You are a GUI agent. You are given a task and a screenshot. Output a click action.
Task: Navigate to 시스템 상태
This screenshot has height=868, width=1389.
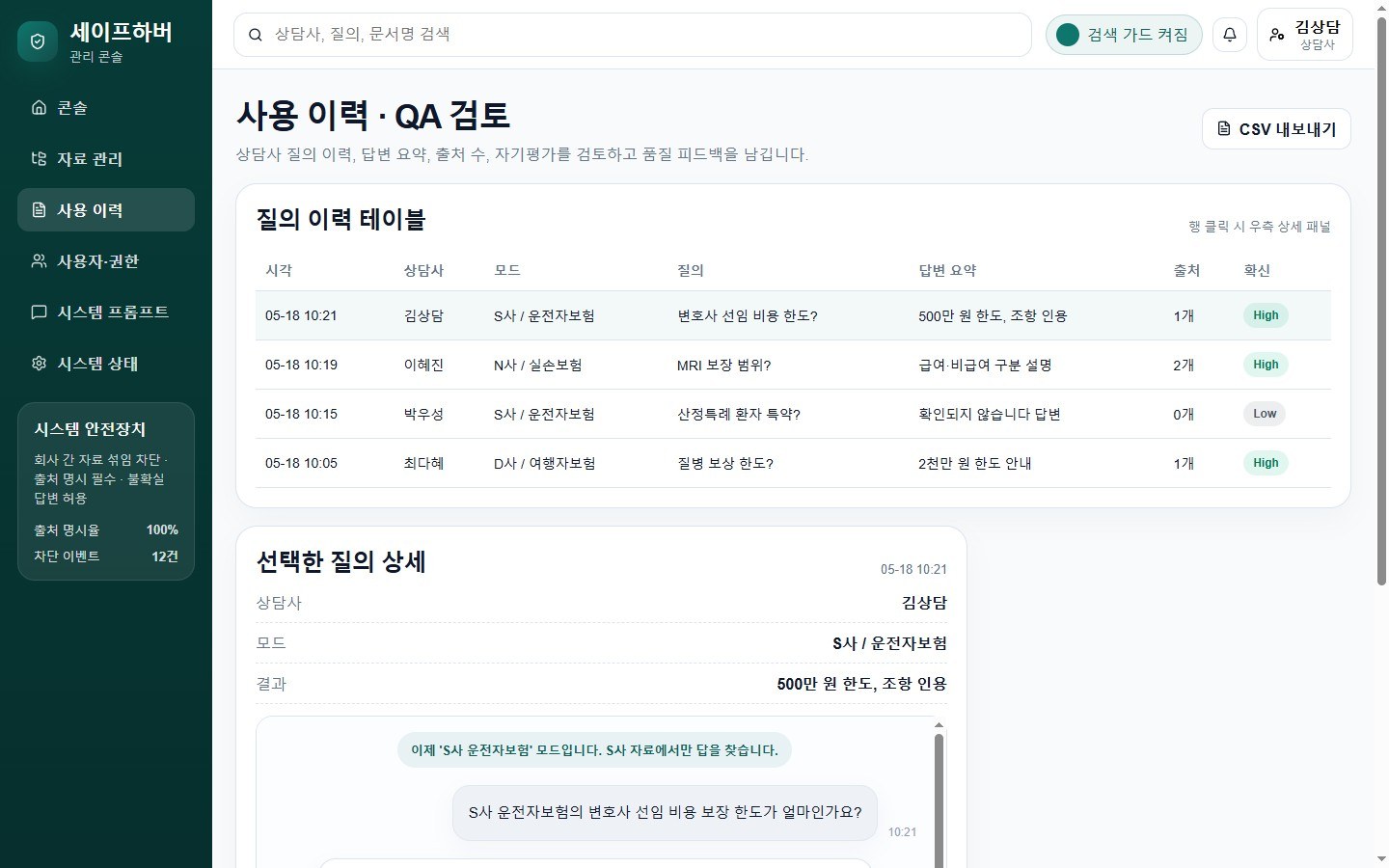106,363
